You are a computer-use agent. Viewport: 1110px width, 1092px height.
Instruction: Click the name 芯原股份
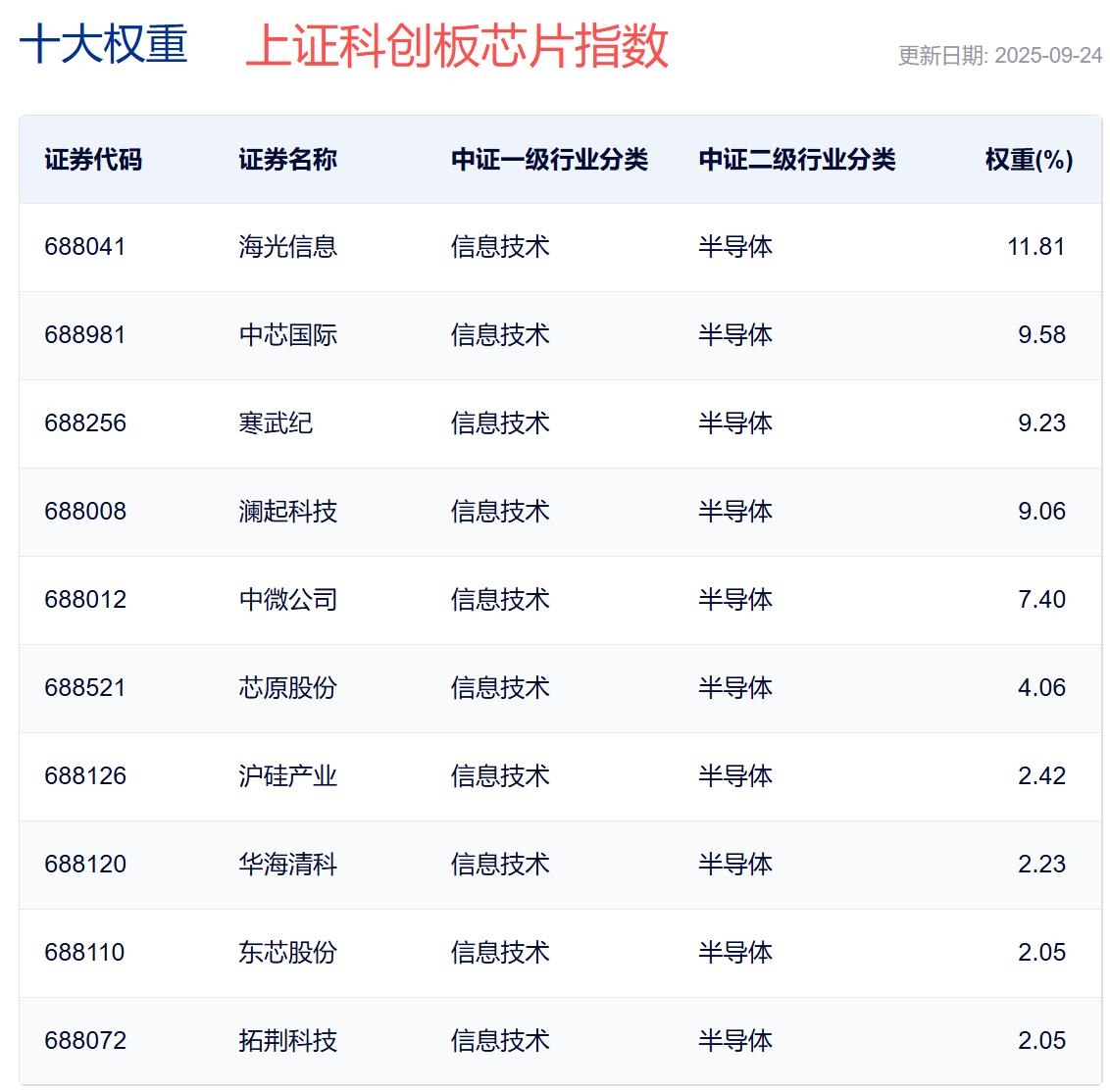pyautogui.click(x=288, y=688)
